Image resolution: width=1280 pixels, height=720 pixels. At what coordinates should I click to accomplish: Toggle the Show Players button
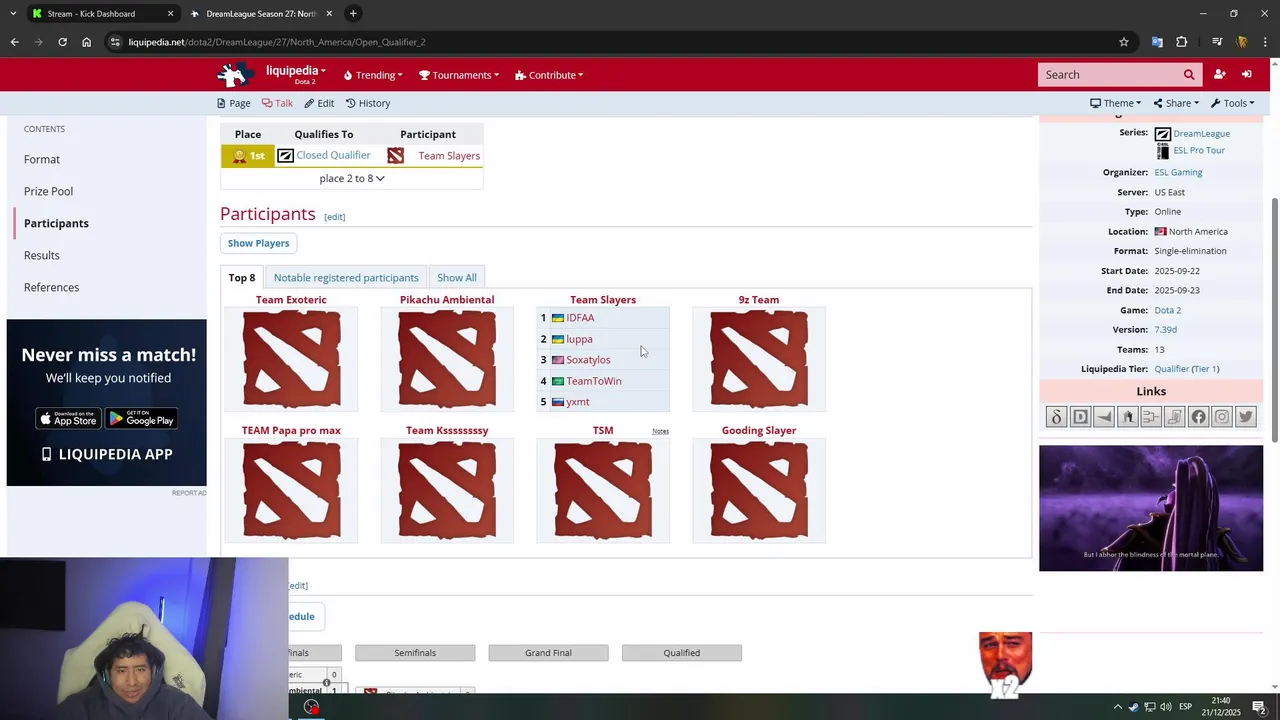click(x=258, y=243)
